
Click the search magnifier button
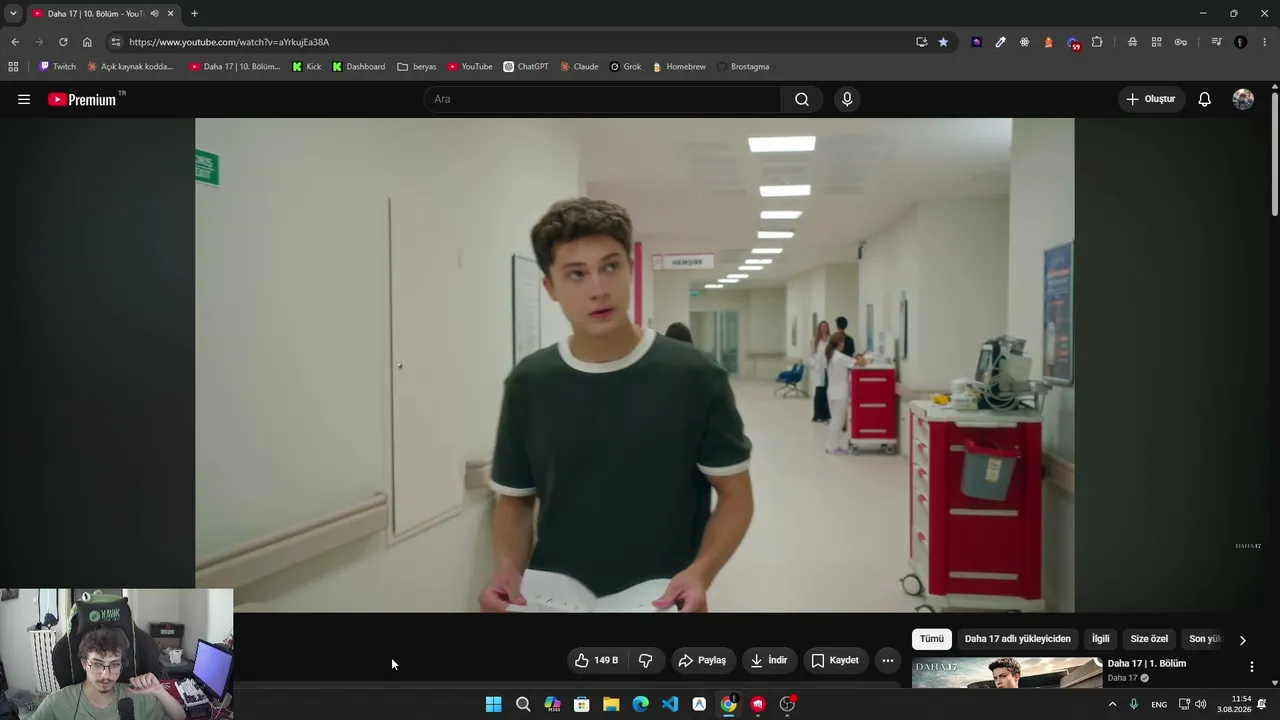click(x=802, y=99)
